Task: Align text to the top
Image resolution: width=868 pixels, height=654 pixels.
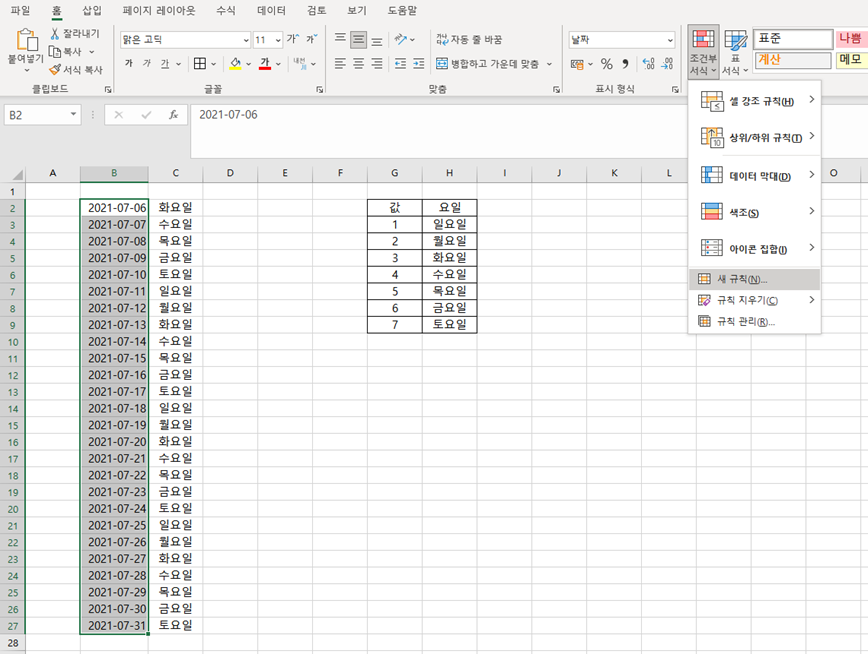Action: (x=340, y=39)
